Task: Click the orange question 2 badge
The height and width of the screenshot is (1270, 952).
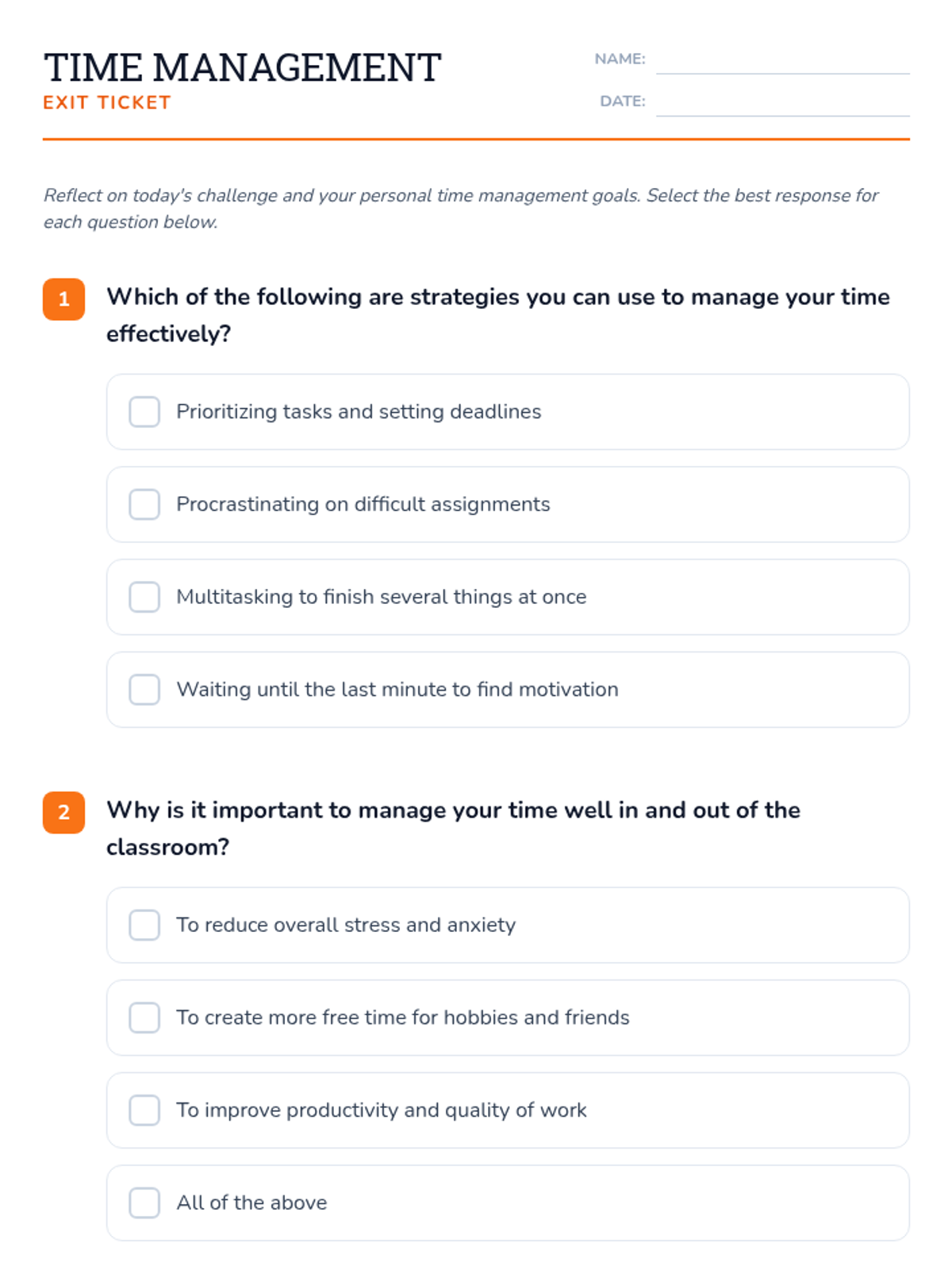Action: tap(63, 813)
